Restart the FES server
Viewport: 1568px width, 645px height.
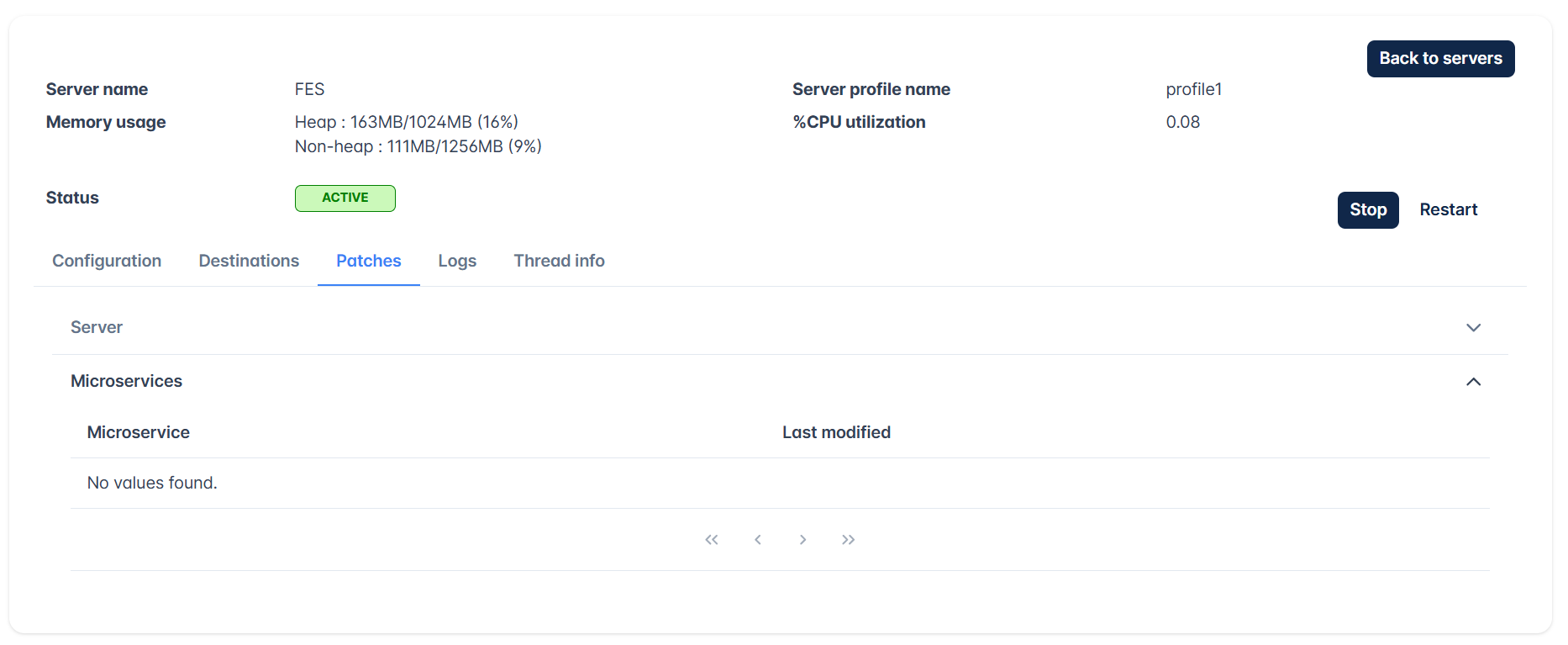click(1449, 210)
